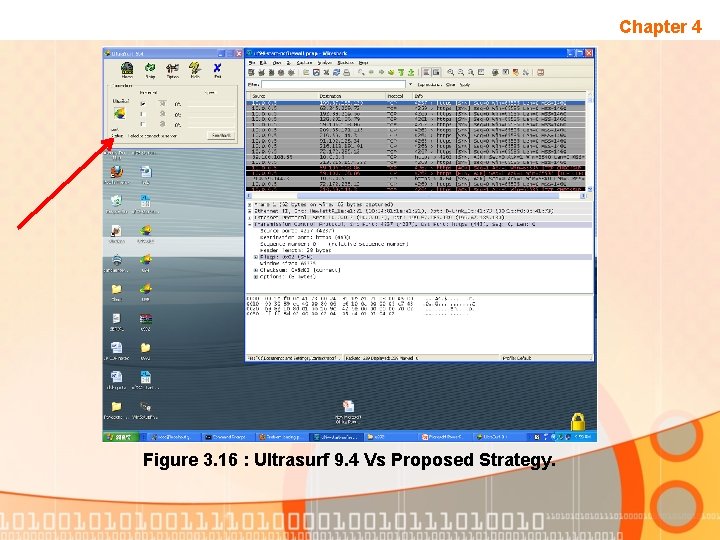
Task: Click the Retry icon in UltraSurf
Action: tap(150, 69)
